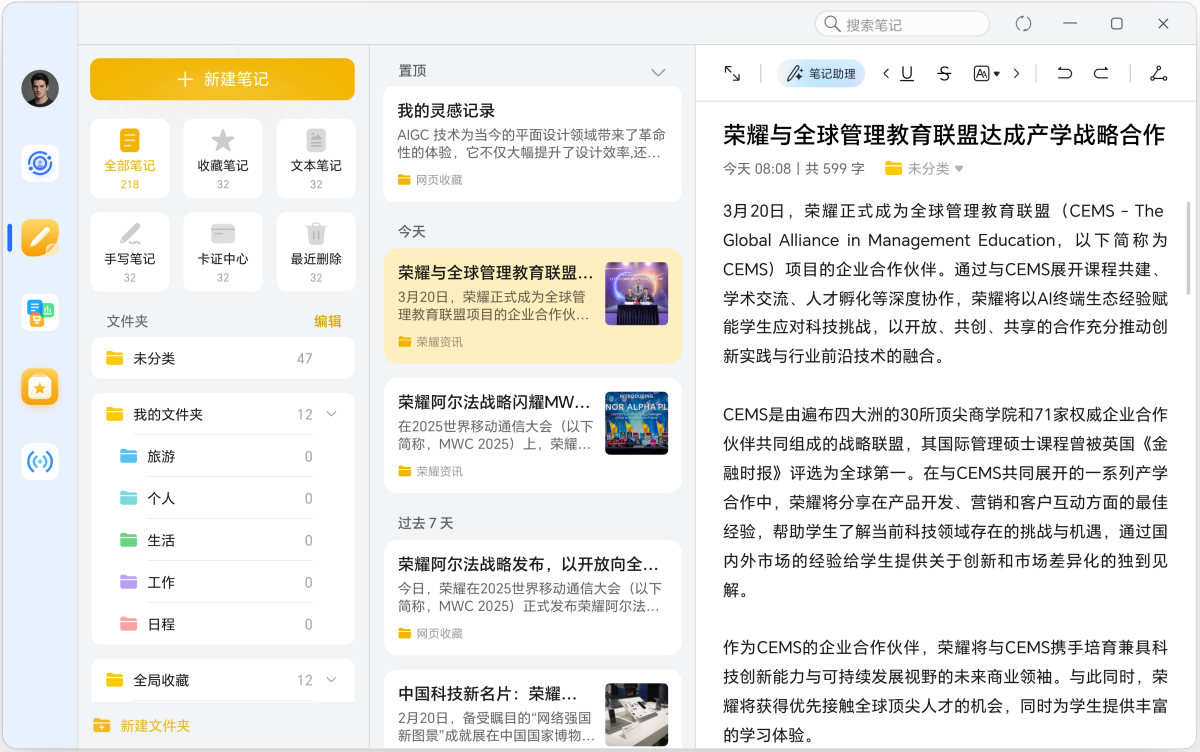Switch to 收藏笔记 collected notes
This screenshot has height=752, width=1200.
click(x=222, y=158)
